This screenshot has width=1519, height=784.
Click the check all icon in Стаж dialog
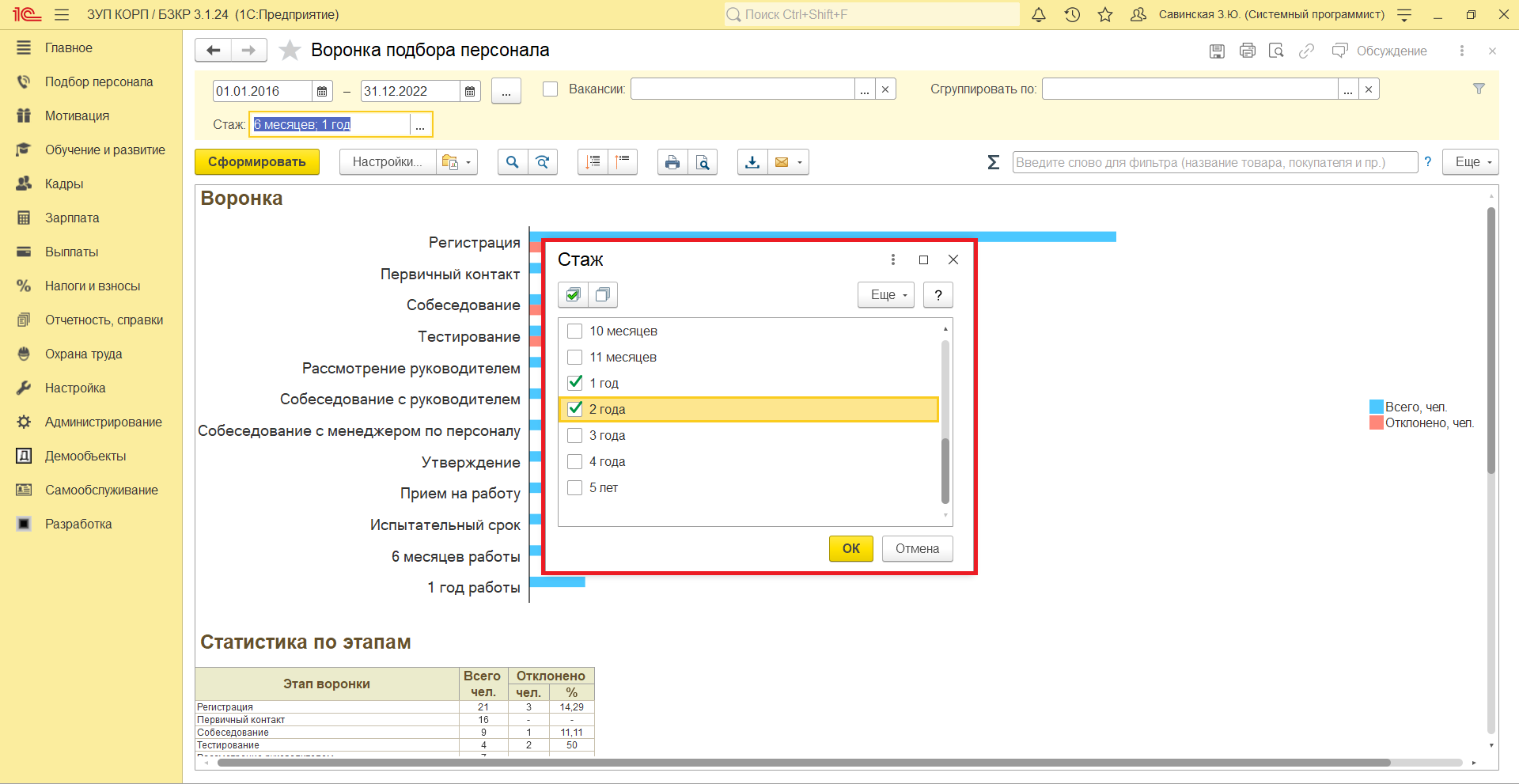click(x=573, y=295)
